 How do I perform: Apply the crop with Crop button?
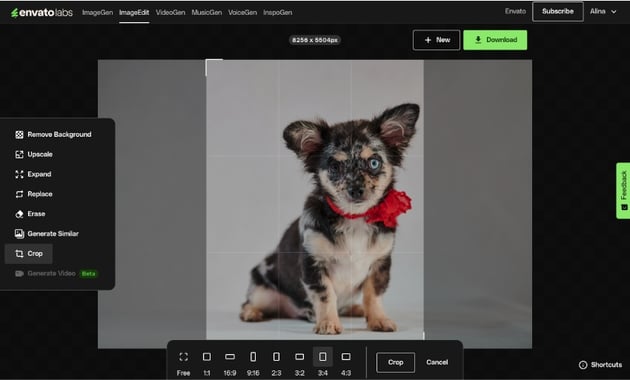tap(395, 362)
